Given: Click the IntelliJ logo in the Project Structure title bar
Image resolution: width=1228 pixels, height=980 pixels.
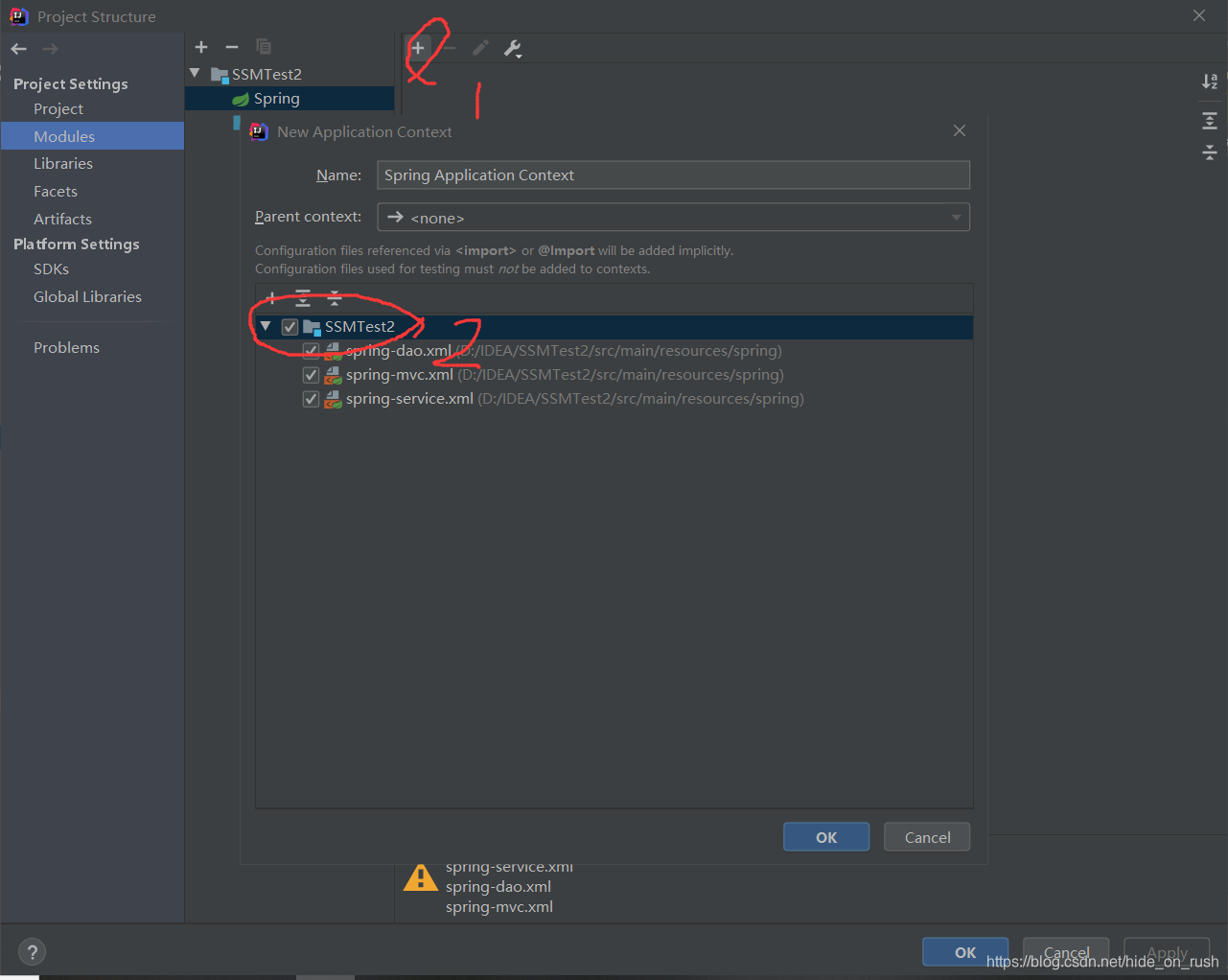Looking at the screenshot, I should (18, 16).
